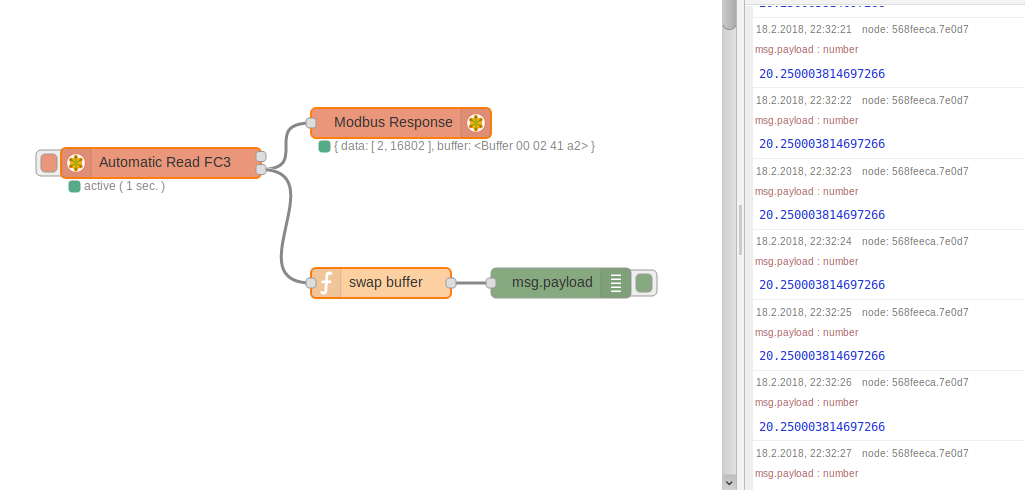Click the debug timestamp 18.2.2018, 22:32:25
Screen dimensions: 1025x490
(x=804, y=312)
